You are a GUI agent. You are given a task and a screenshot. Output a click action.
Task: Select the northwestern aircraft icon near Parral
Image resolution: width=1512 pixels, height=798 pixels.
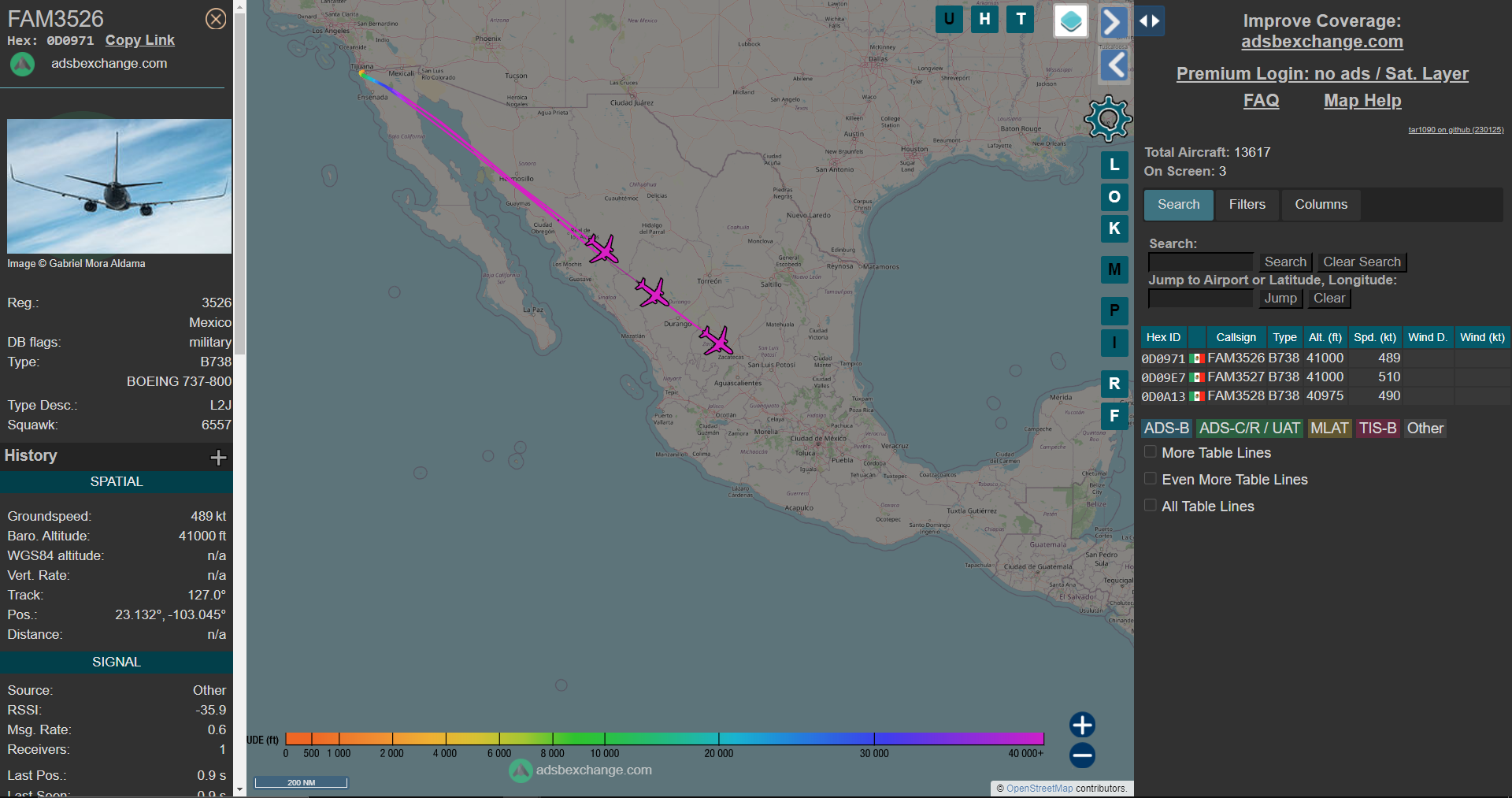602,249
